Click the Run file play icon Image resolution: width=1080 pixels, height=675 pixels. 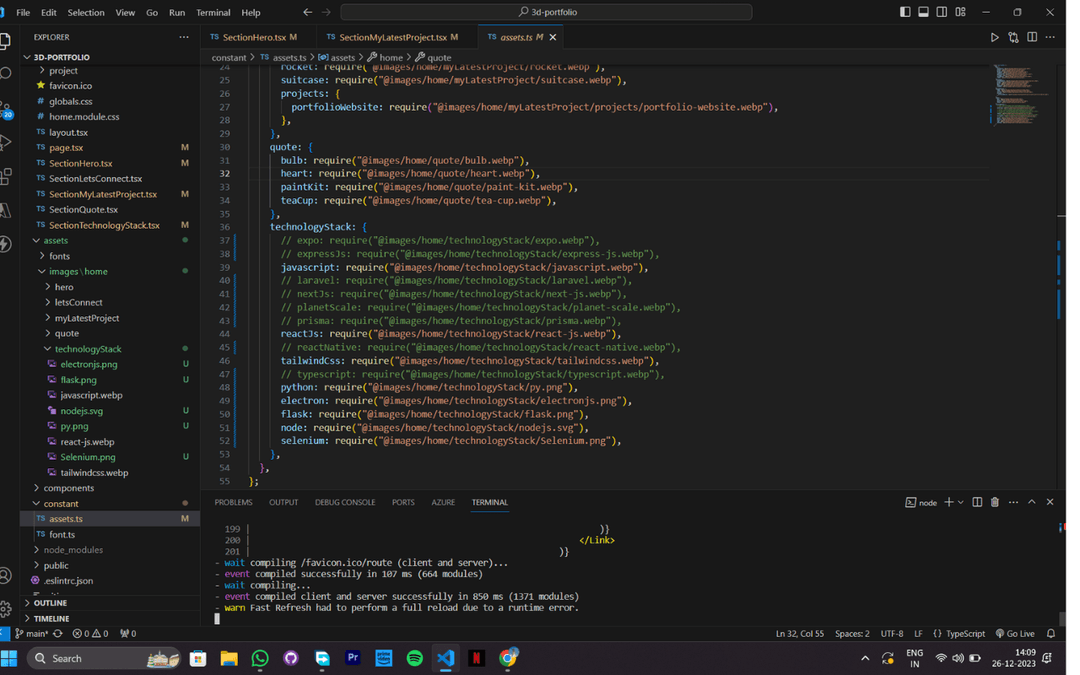pyautogui.click(x=994, y=37)
